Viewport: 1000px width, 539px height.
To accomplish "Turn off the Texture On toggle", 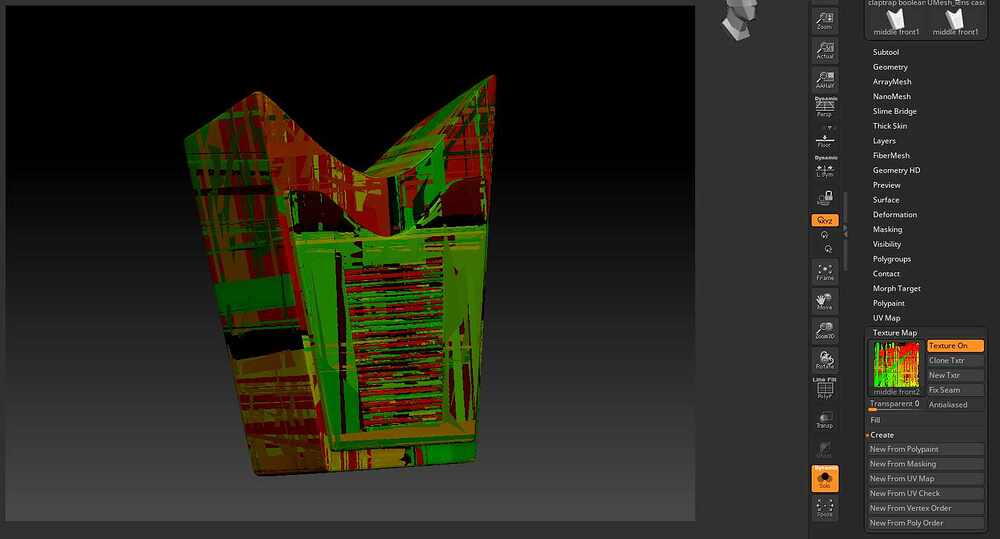I will click(955, 346).
